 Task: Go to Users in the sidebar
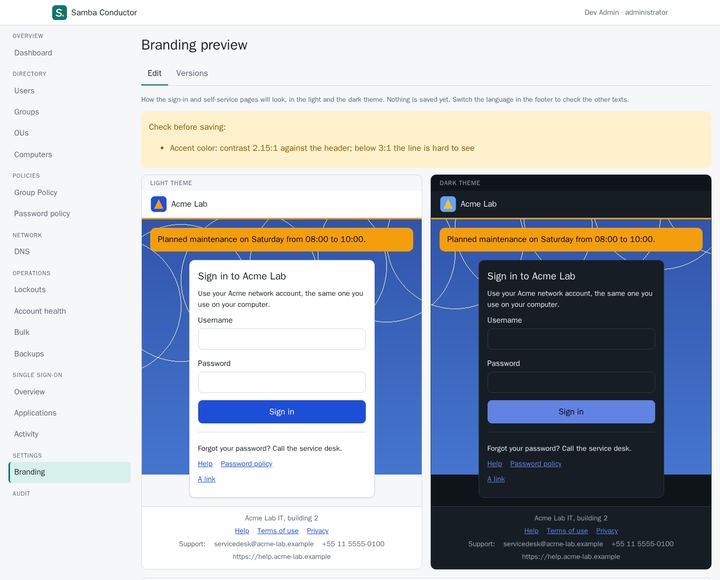[x=24, y=91]
